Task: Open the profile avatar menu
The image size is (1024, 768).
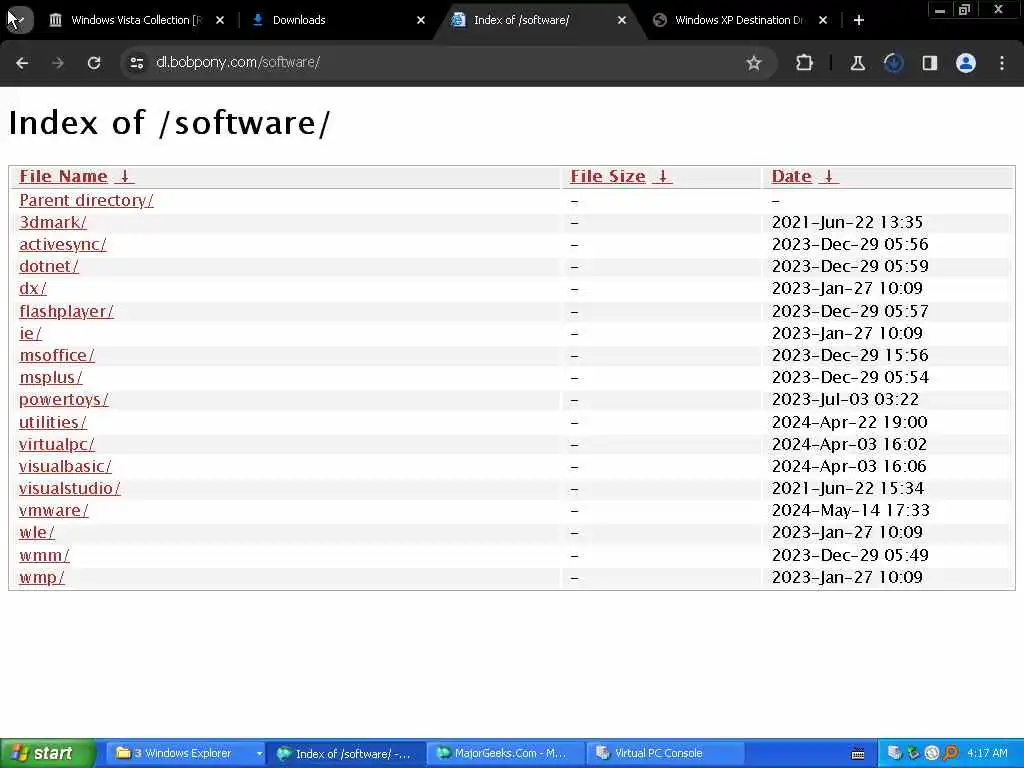Action: tap(966, 63)
